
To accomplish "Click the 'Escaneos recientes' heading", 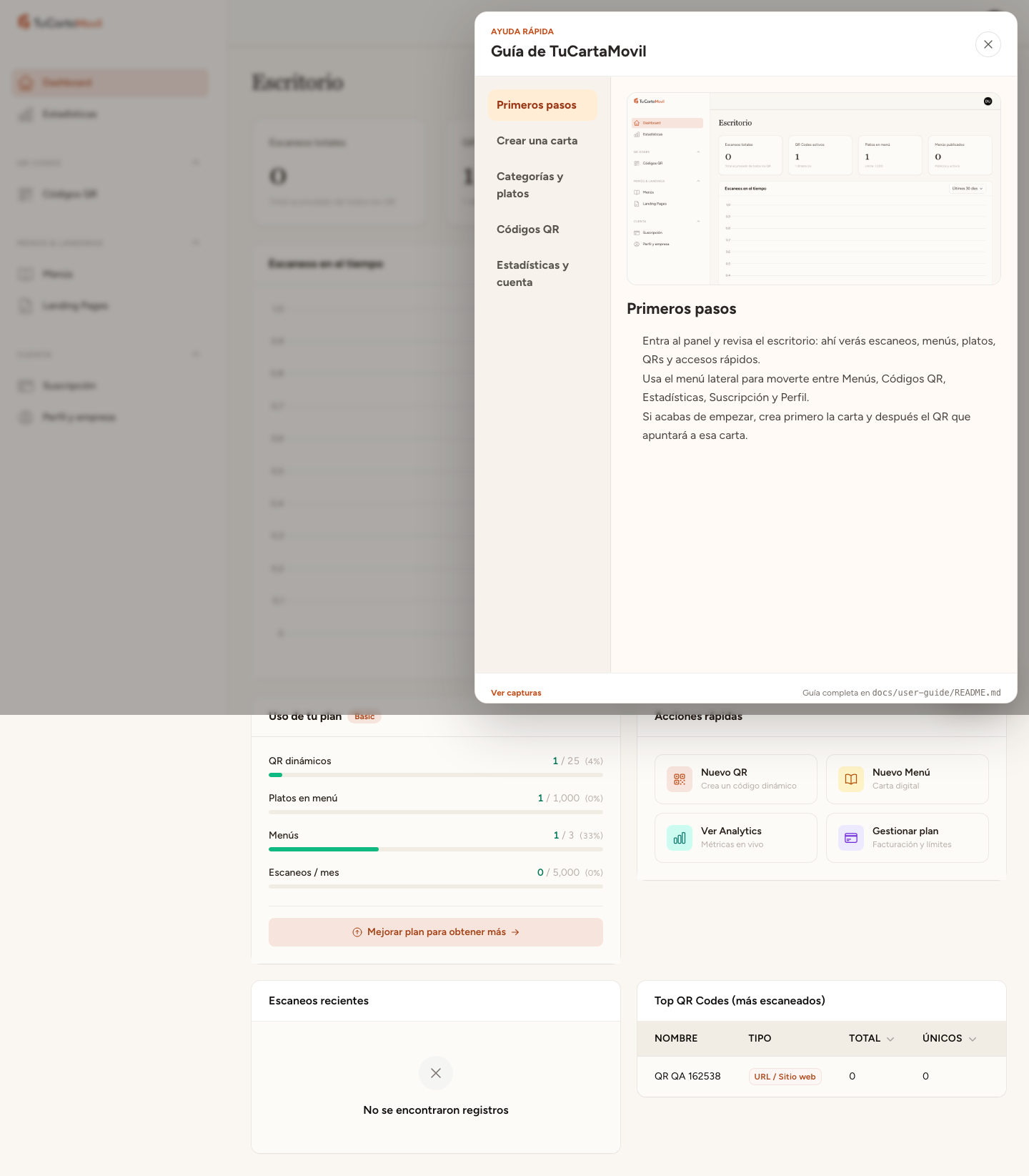I will [319, 1001].
